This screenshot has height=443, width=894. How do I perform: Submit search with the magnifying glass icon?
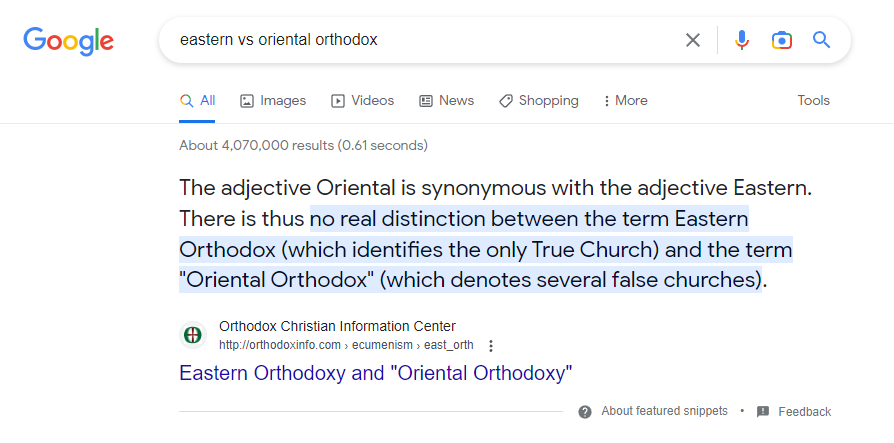[821, 40]
